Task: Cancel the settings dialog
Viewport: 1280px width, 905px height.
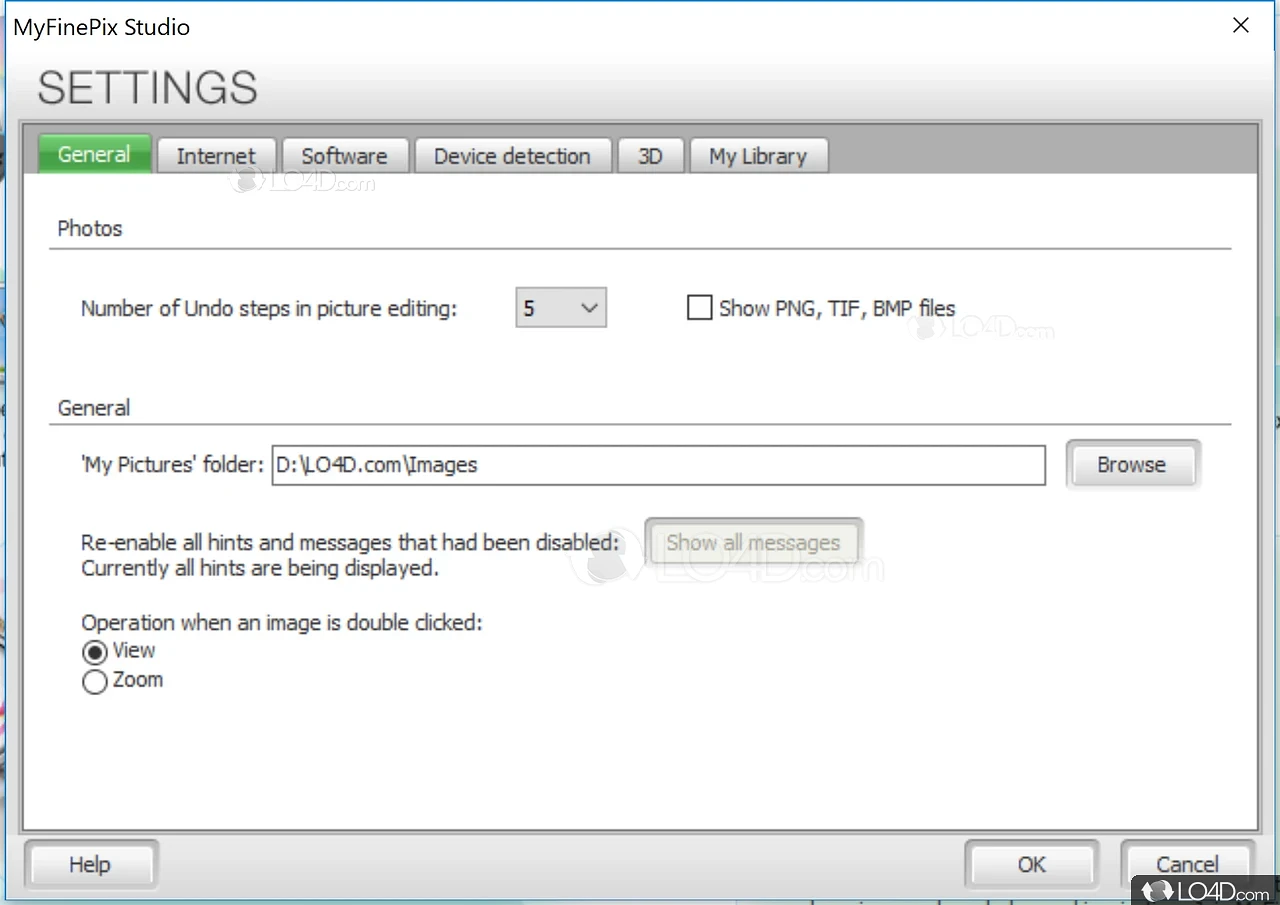Action: 1187,865
